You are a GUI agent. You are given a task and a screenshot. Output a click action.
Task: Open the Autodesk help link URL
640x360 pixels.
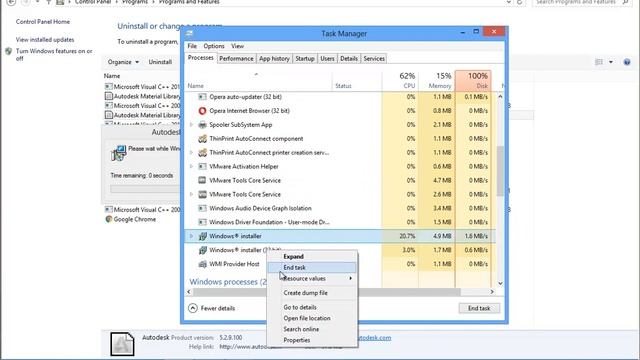249,347
